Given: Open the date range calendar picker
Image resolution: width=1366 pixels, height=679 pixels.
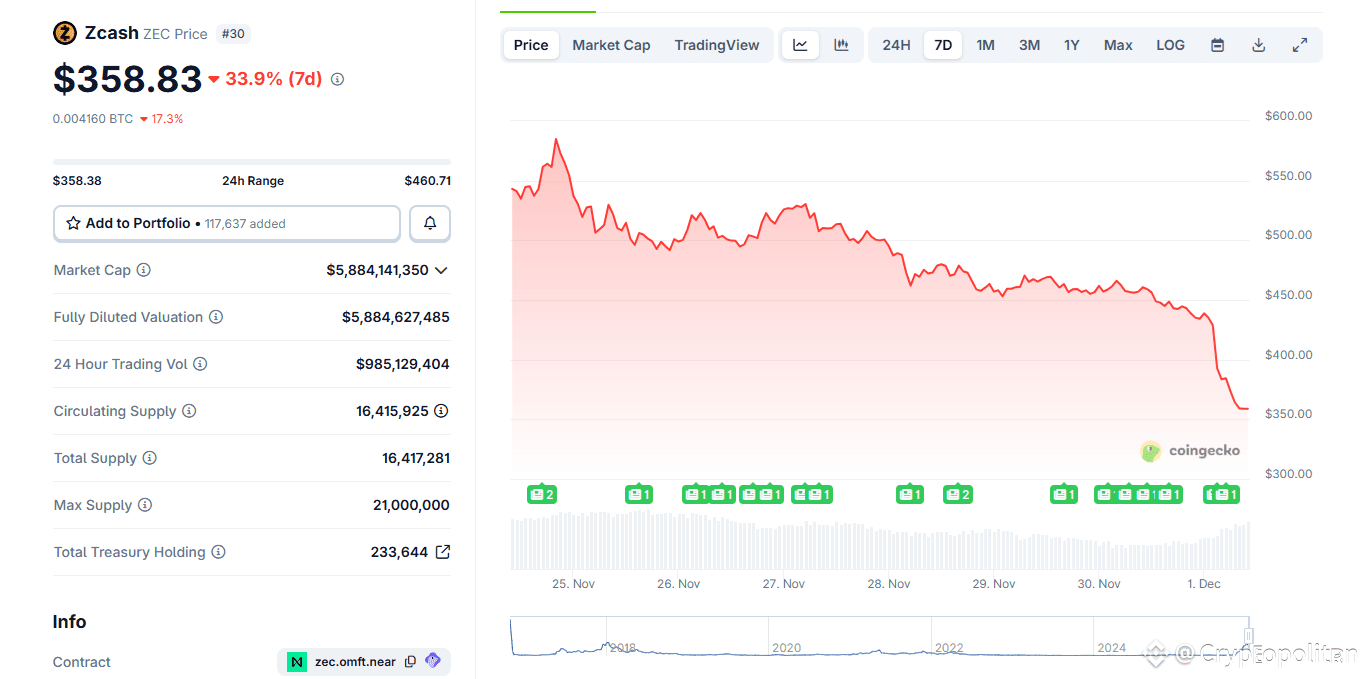Looking at the screenshot, I should (1217, 44).
